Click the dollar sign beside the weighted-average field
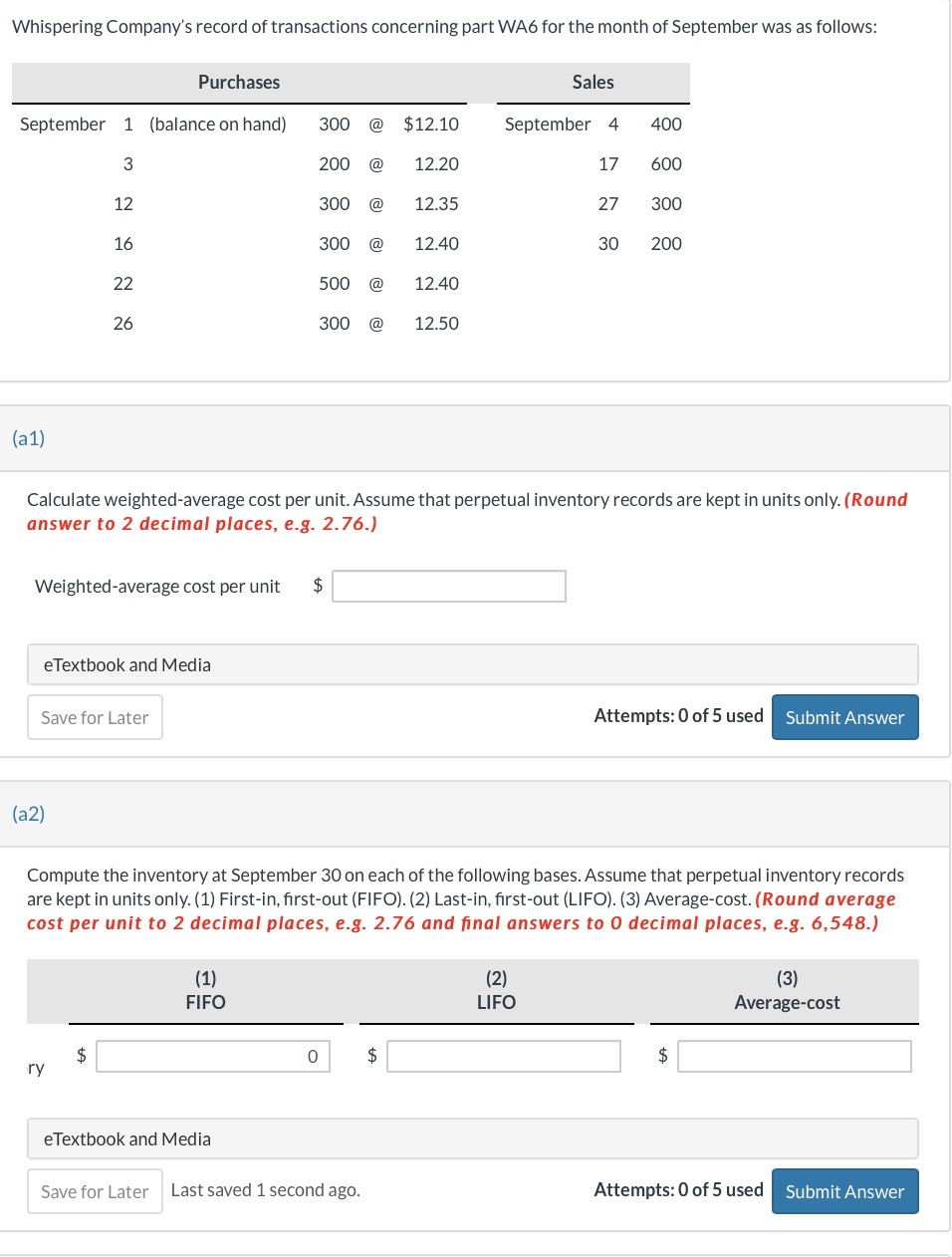Viewport: 952px width, 1257px height. (x=317, y=586)
